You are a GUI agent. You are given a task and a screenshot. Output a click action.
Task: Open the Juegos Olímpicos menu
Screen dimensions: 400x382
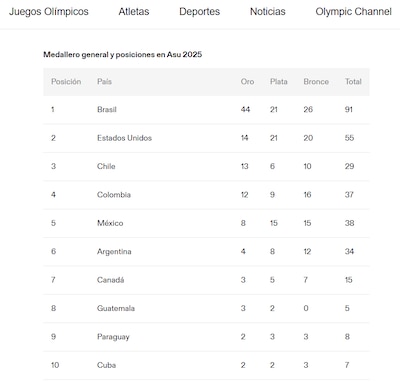pyautogui.click(x=49, y=12)
